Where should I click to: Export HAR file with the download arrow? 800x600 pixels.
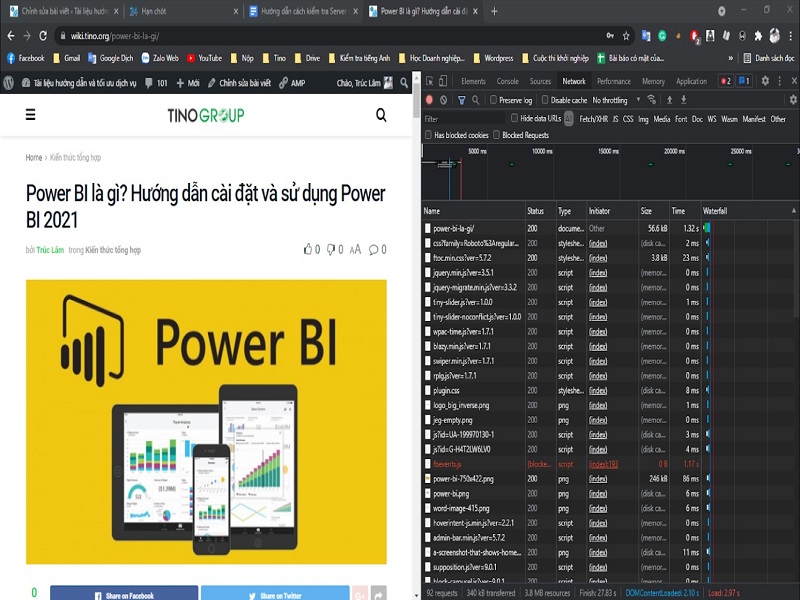click(x=684, y=100)
